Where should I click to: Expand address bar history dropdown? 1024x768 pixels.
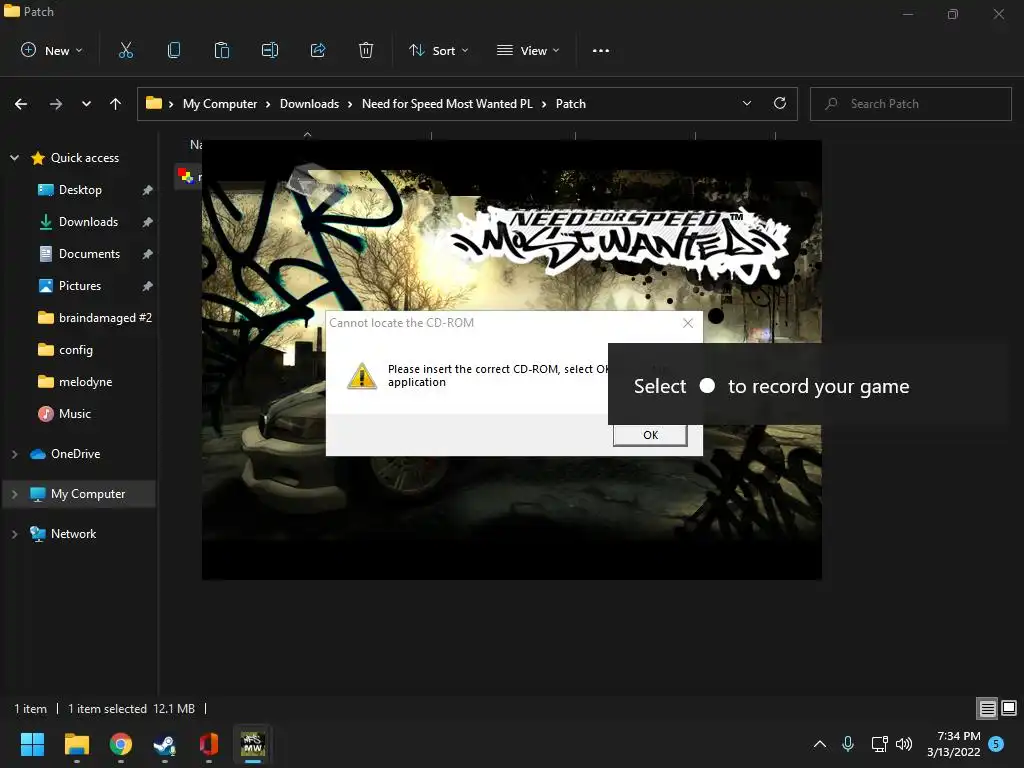746,103
